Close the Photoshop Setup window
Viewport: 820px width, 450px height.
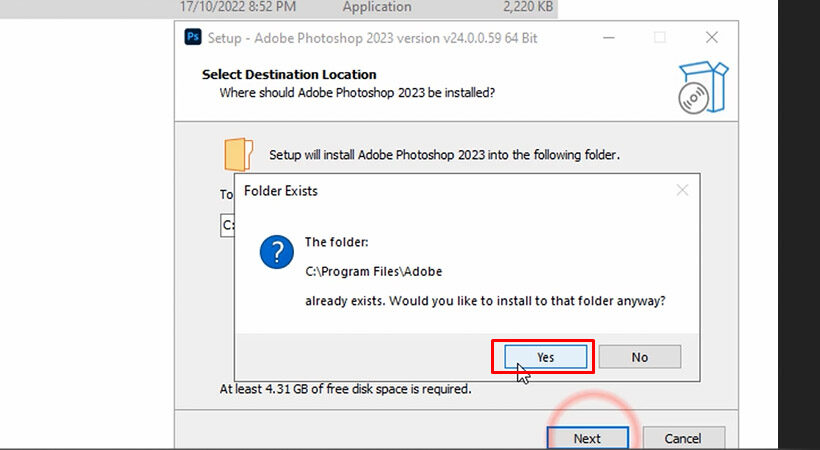711,37
